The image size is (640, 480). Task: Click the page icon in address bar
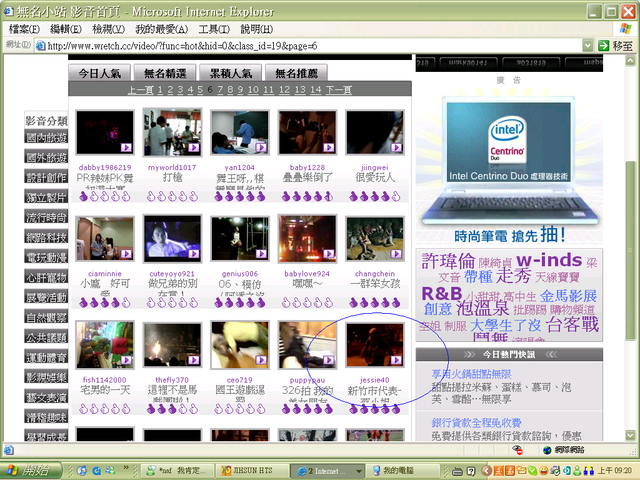coord(40,46)
